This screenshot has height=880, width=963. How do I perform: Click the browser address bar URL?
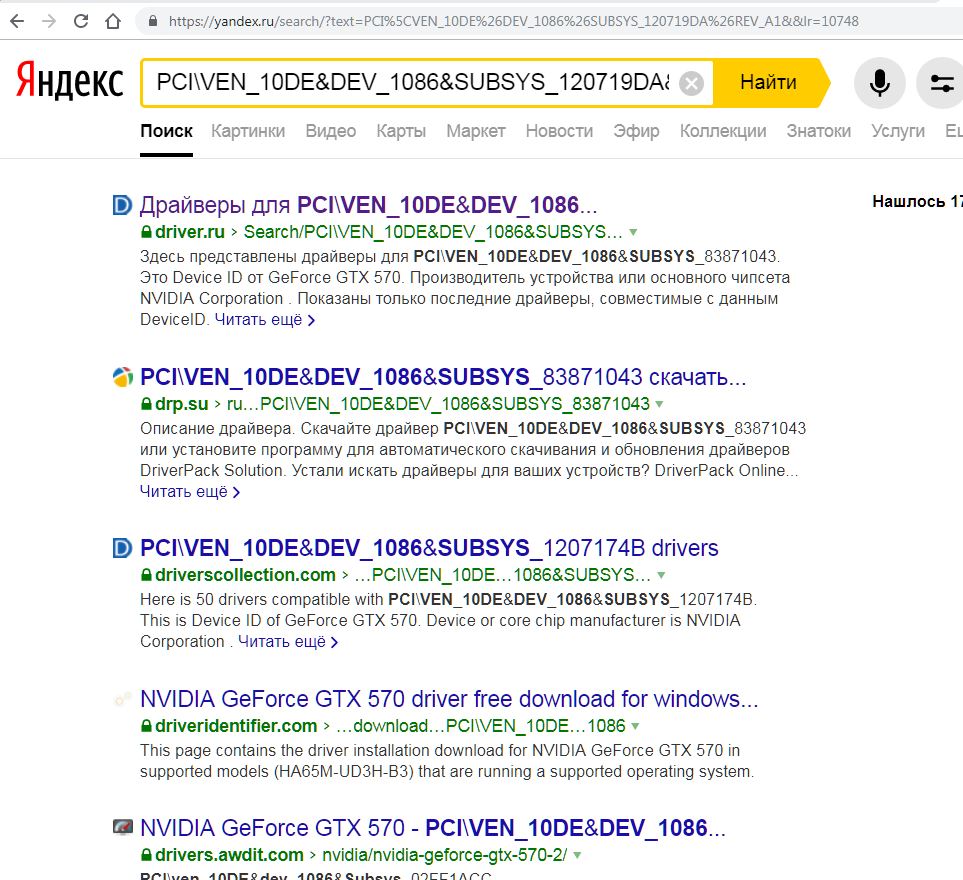(x=513, y=21)
